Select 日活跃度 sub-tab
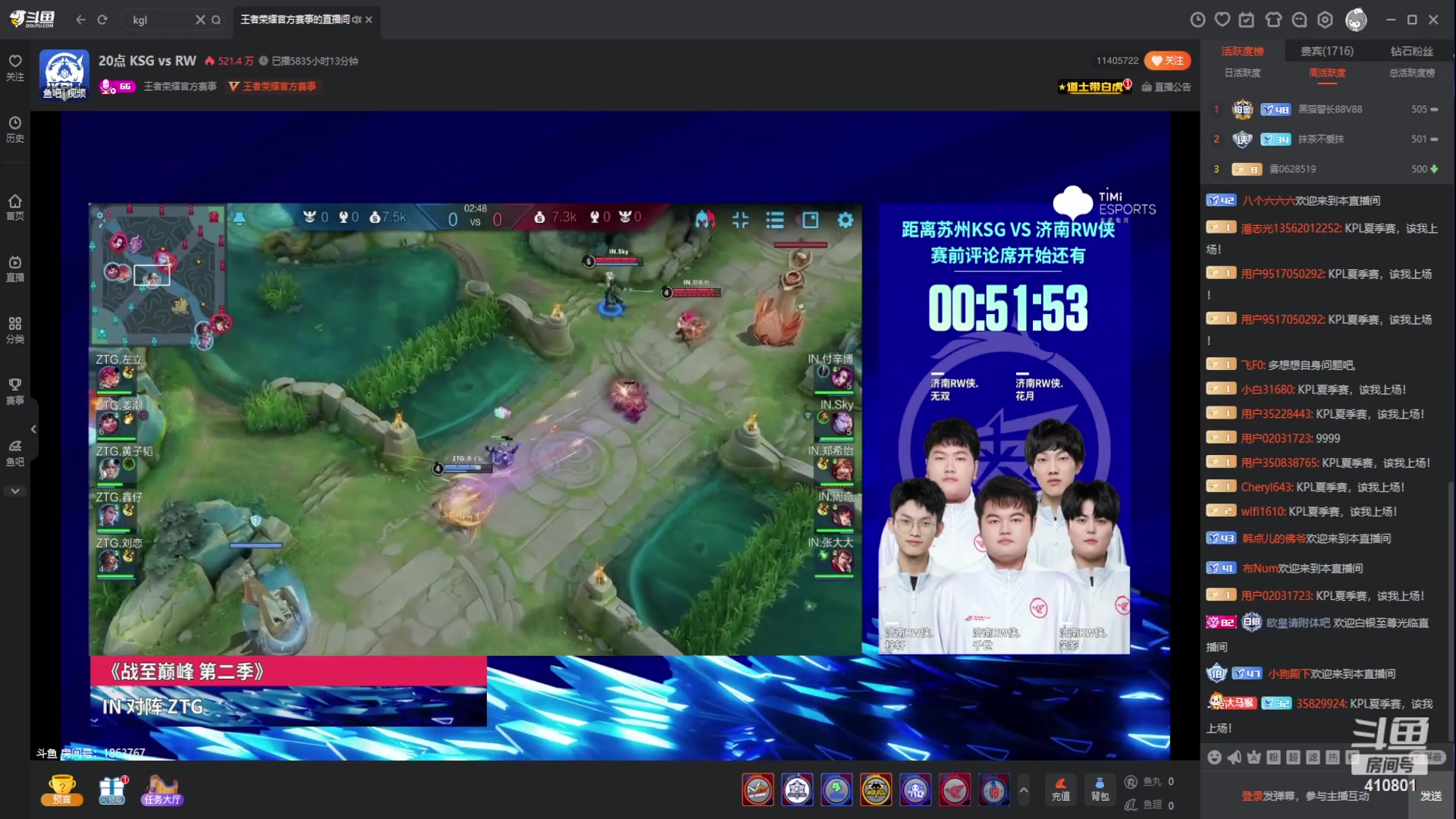1456x819 pixels. (x=1242, y=73)
